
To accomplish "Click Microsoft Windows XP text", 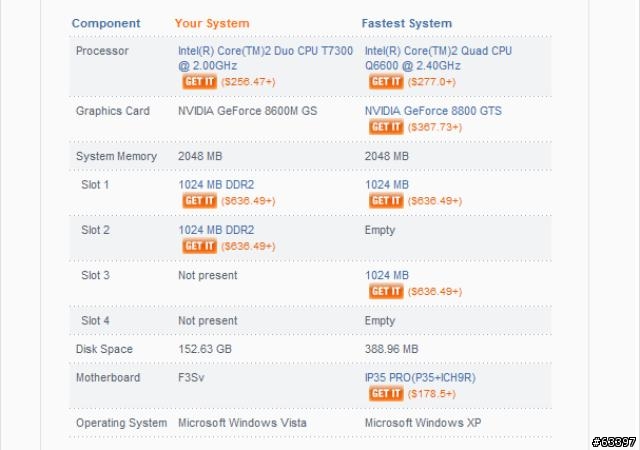I will click(x=422, y=423).
